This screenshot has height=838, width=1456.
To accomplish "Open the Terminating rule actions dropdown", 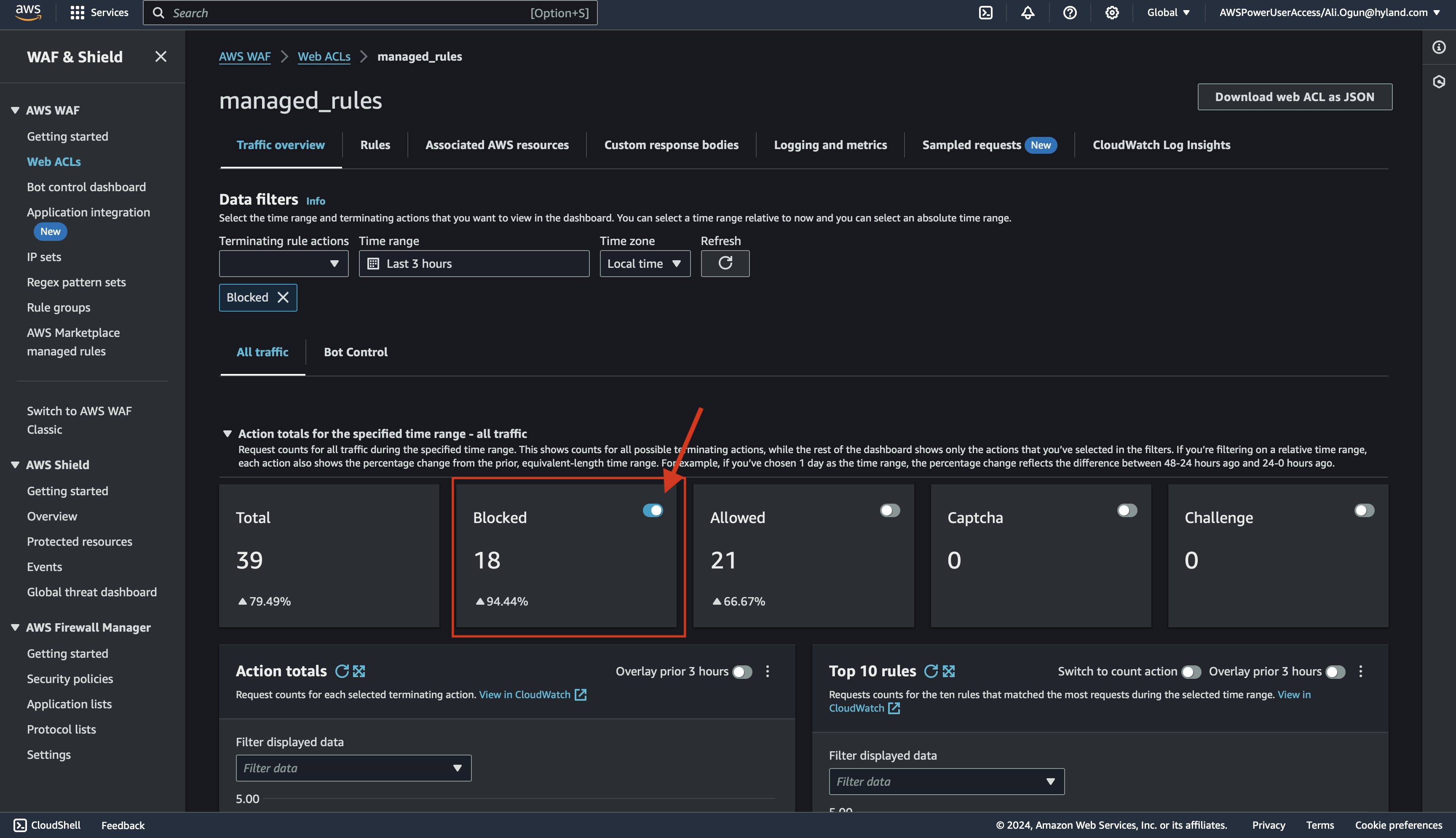I will (283, 264).
